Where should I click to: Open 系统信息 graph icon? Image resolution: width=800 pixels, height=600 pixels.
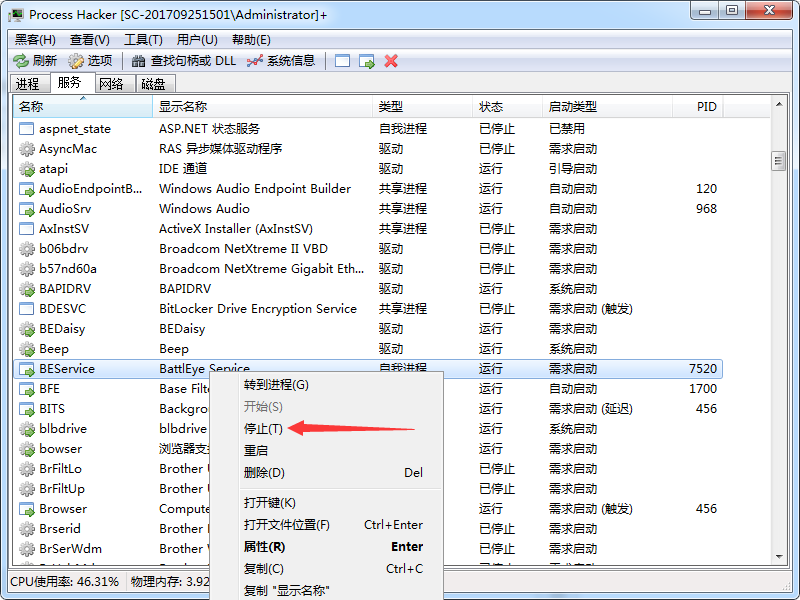(x=255, y=61)
